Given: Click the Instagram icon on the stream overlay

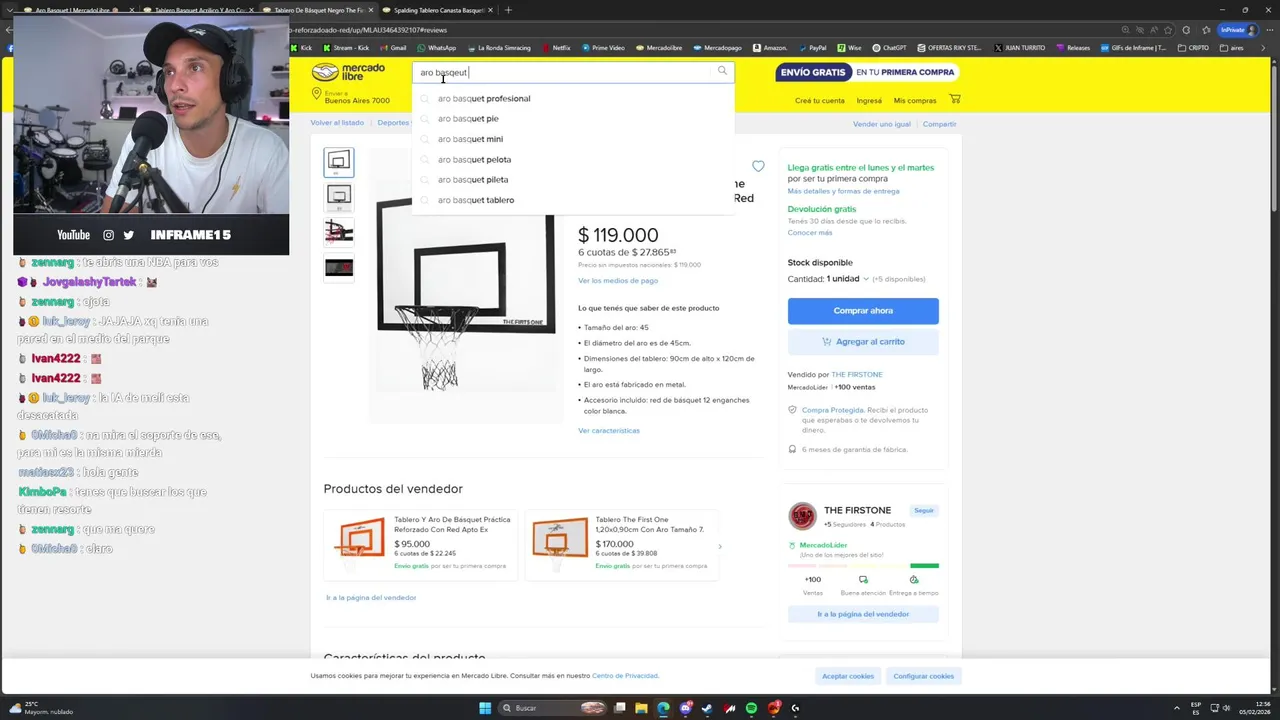Looking at the screenshot, I should pyautogui.click(x=109, y=235).
